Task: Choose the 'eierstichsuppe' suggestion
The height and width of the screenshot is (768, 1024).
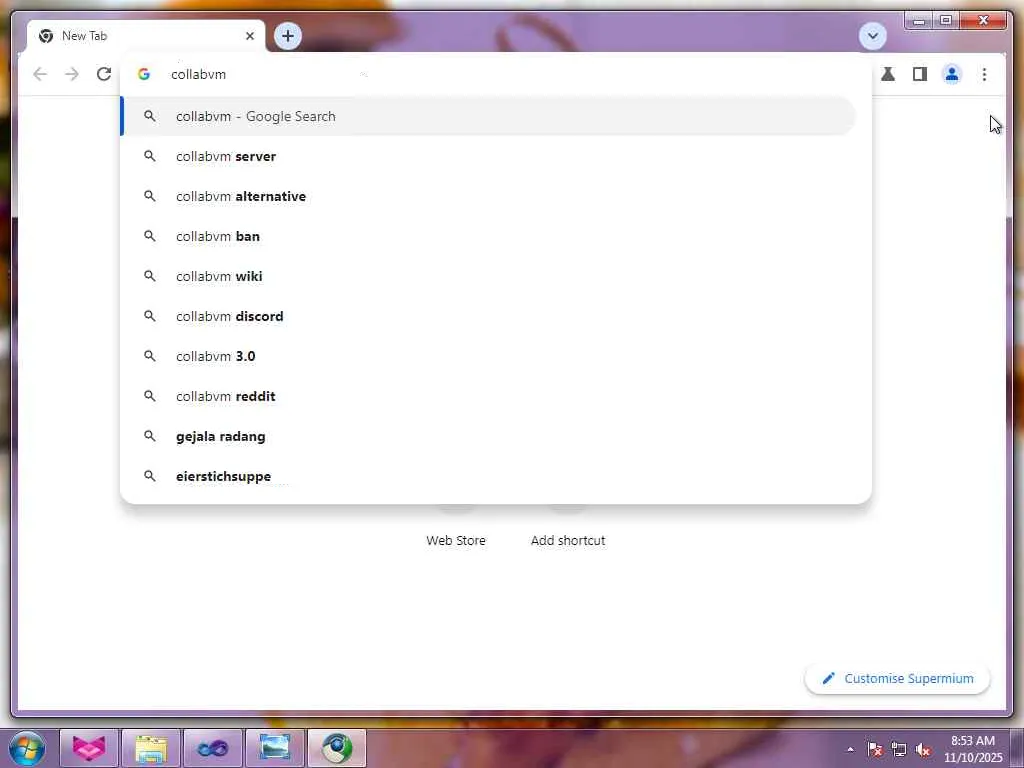Action: pos(488,476)
